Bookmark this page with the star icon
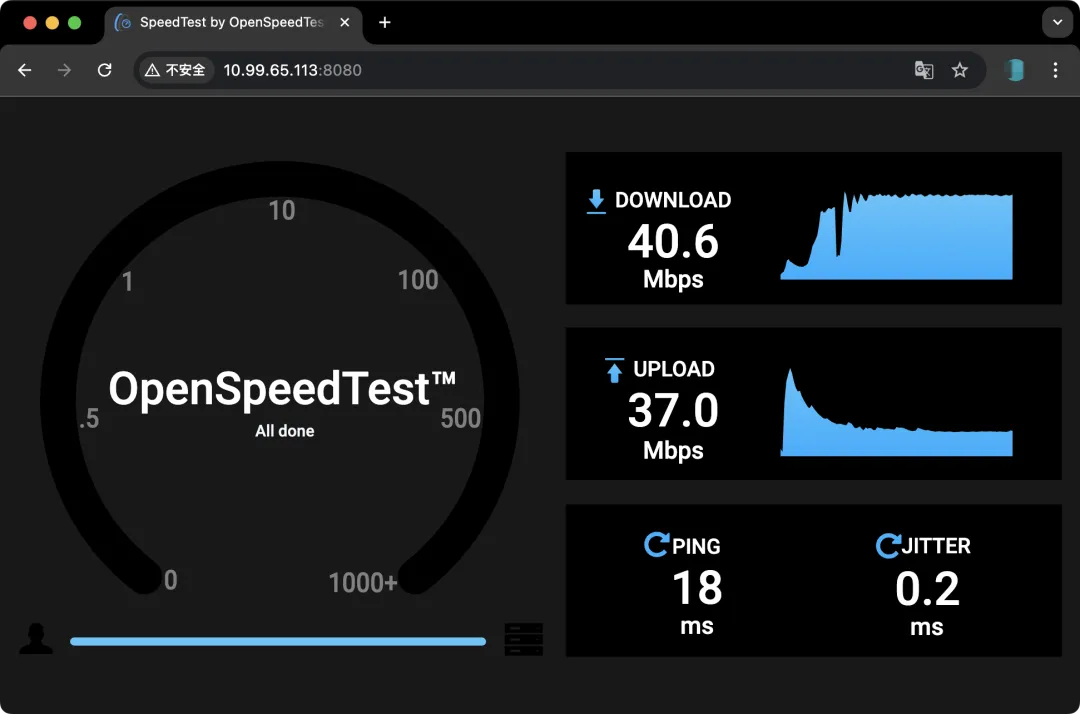The image size is (1080, 714). point(959,70)
